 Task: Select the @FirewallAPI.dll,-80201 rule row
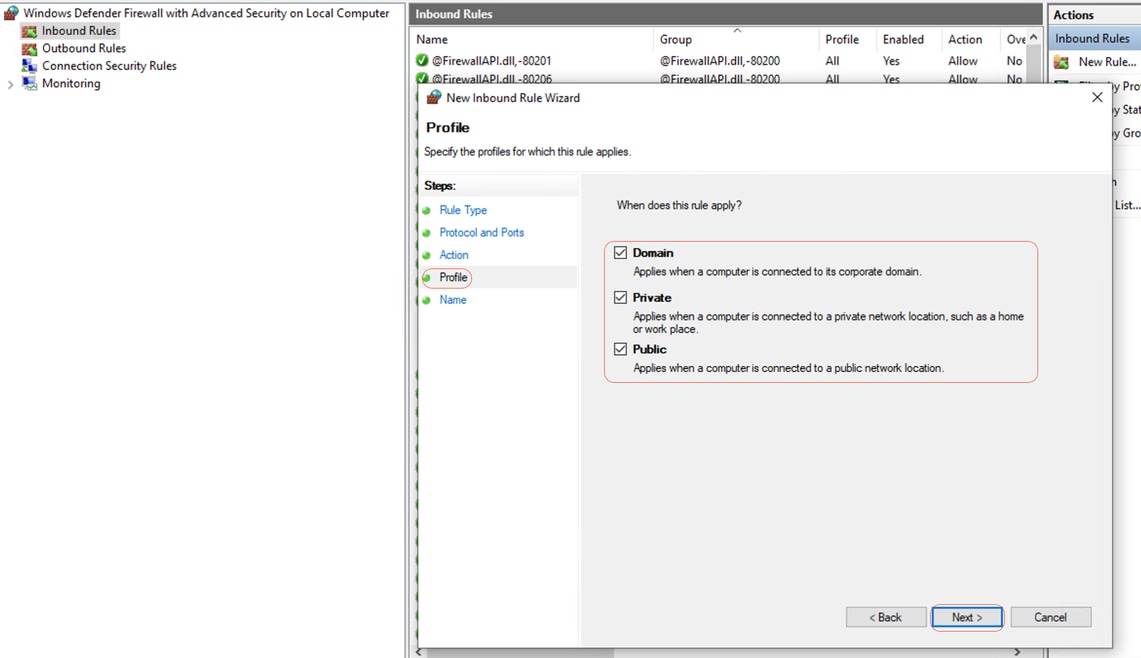720,61
